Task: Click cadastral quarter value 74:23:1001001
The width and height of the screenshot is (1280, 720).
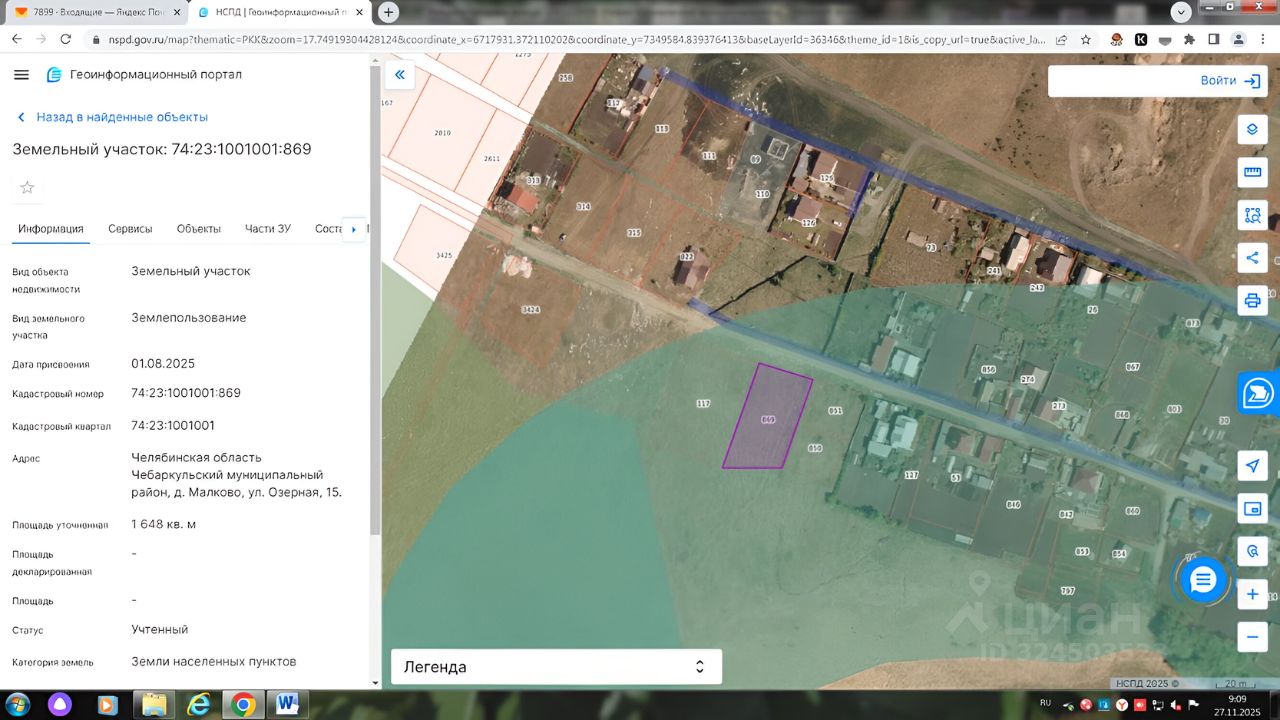Action: tap(173, 425)
